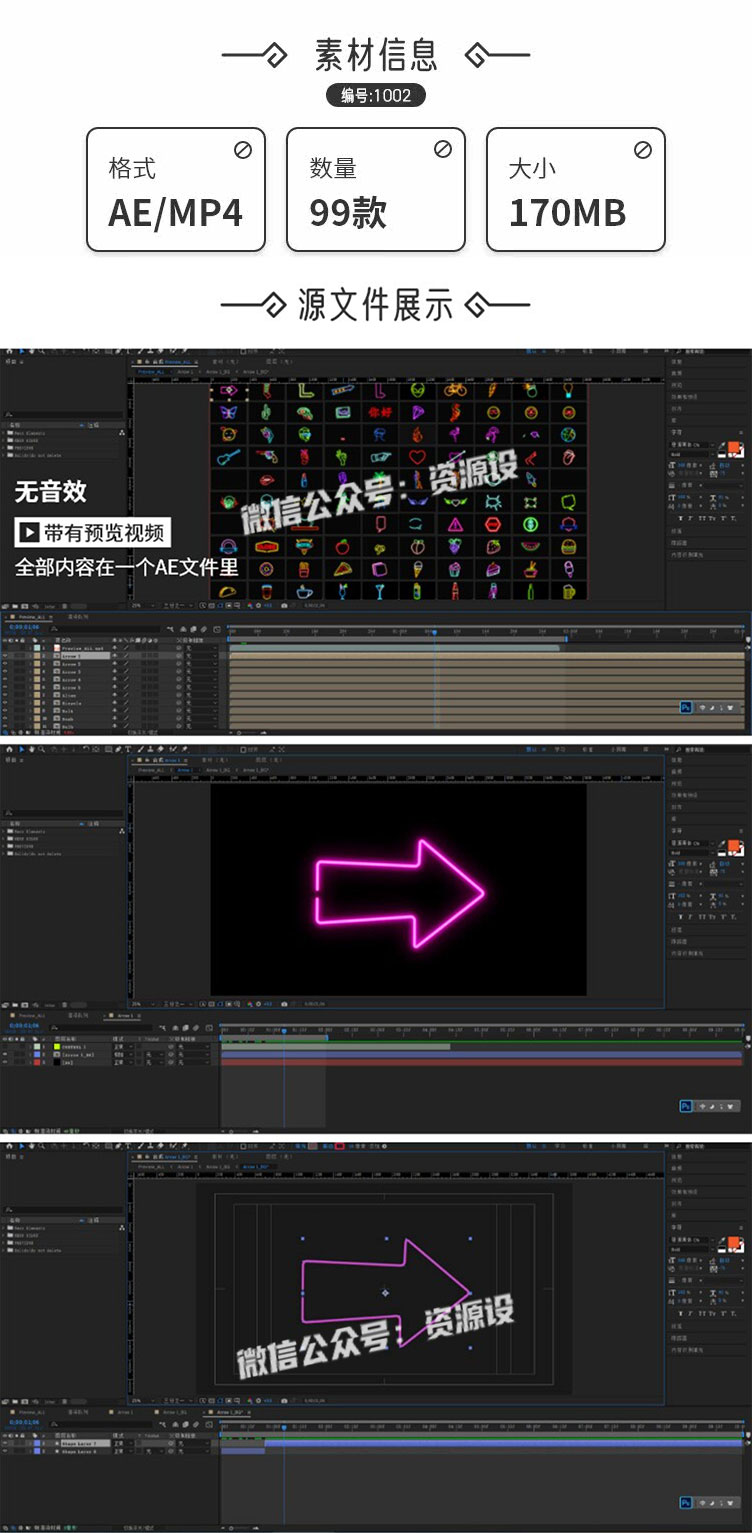This screenshot has height=1533, width=752.
Task: Click the circle-slash icon on the 格式 card
Action: click(242, 150)
